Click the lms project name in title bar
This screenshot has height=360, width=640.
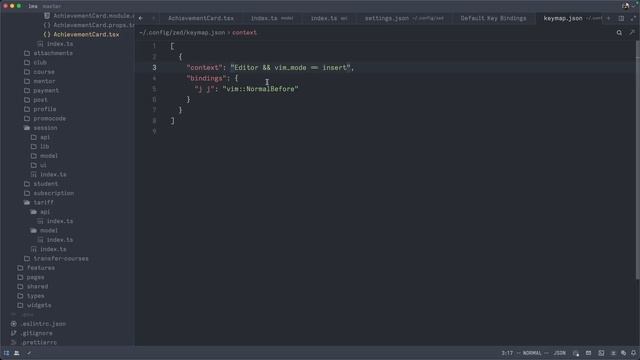(33, 6)
